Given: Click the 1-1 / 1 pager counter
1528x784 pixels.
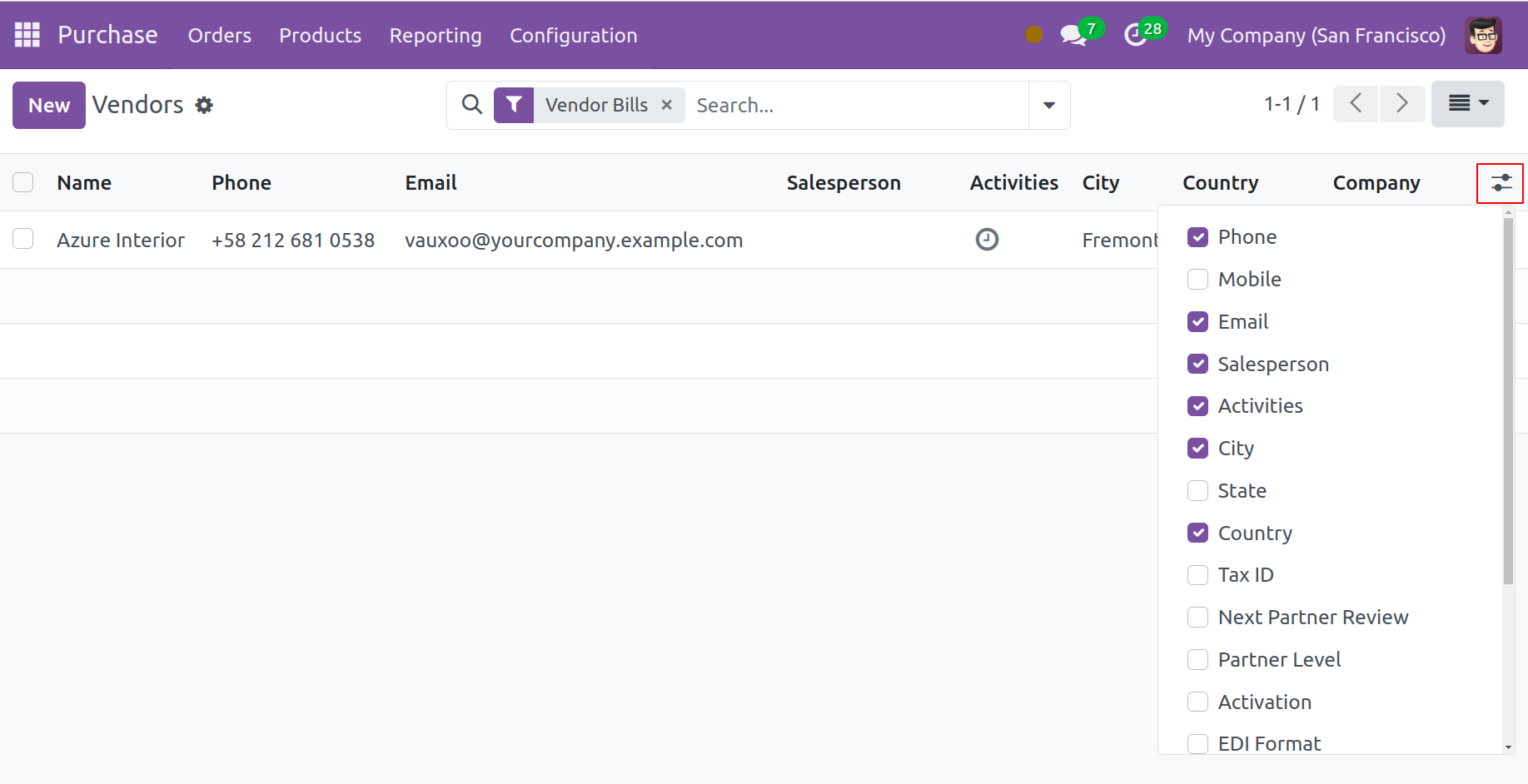Looking at the screenshot, I should [1292, 104].
